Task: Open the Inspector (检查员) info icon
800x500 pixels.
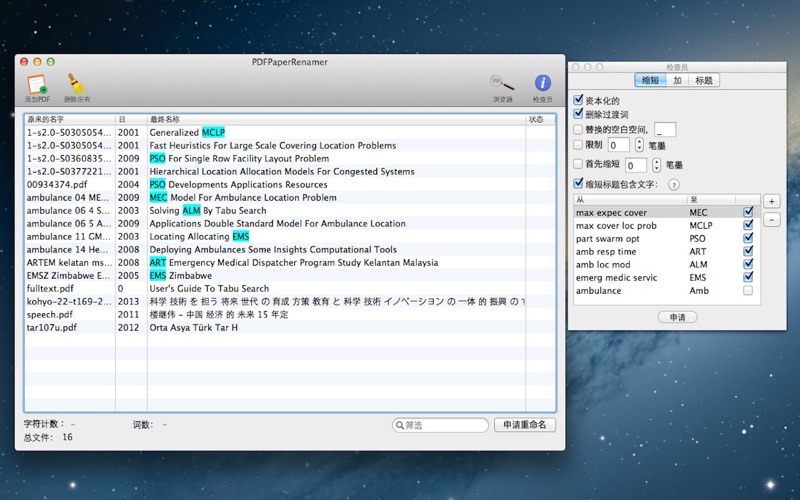Action: 542,85
